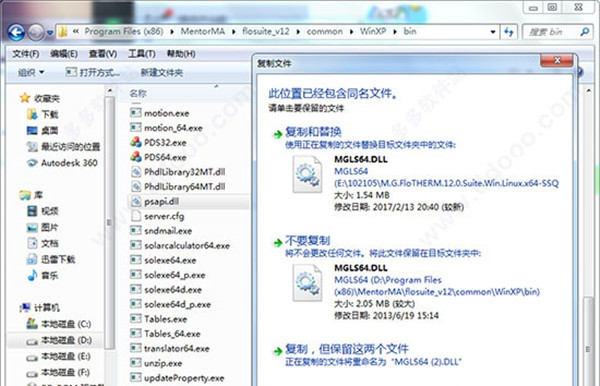Open the 帮助(H) menu
600x386 pixels.
tap(181, 54)
